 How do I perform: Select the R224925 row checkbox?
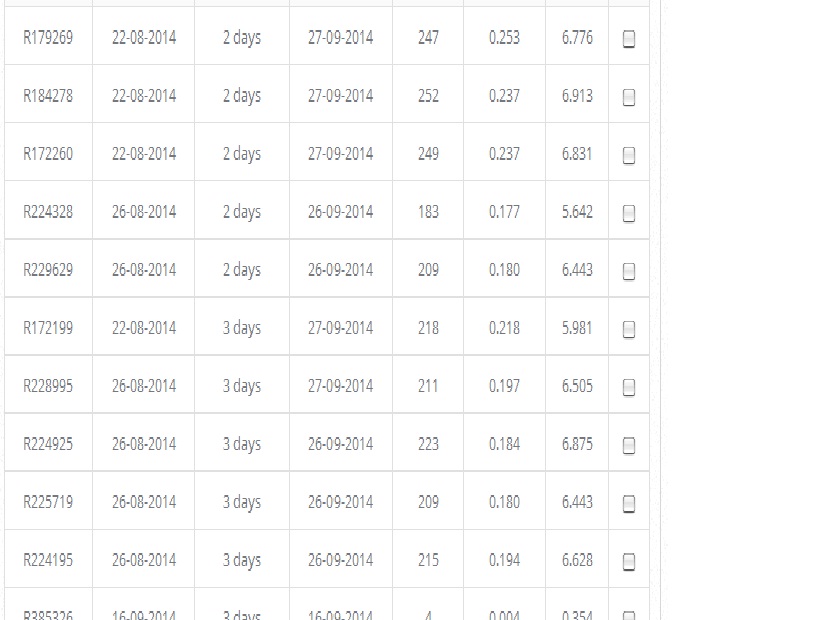(629, 445)
